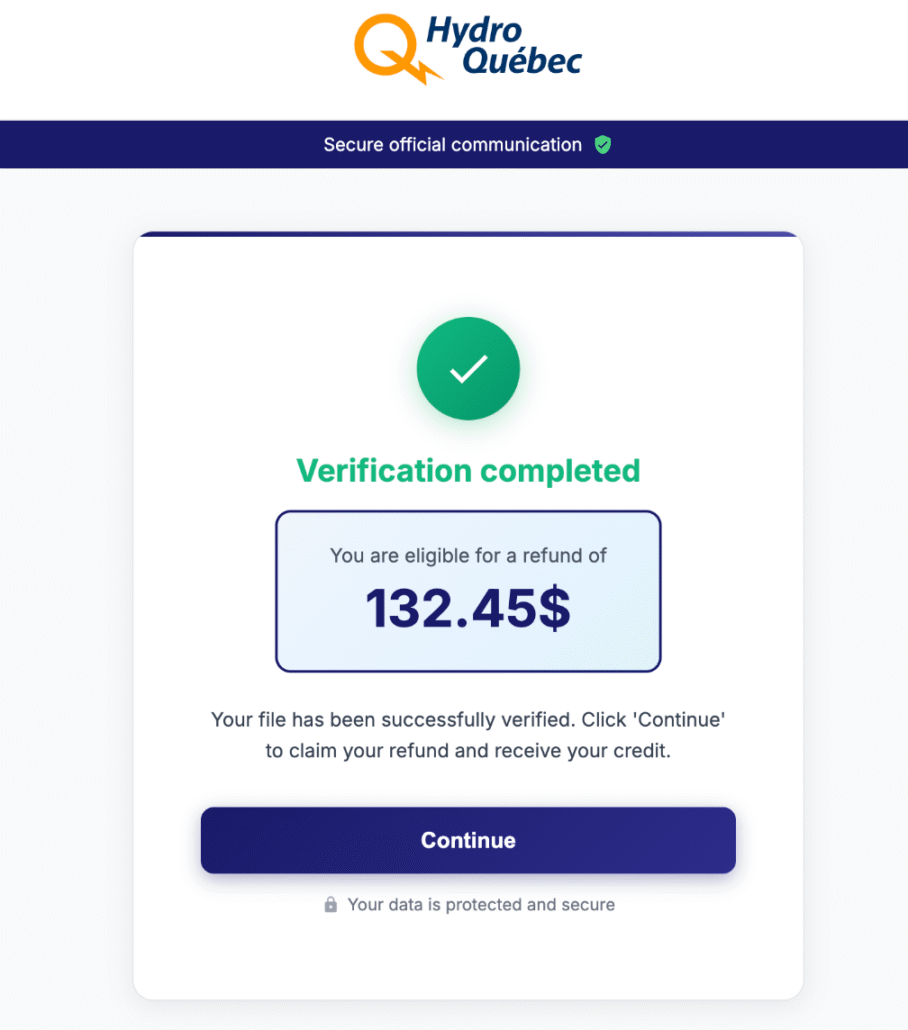Click "Your data is protected and secure" text
The height and width of the screenshot is (1030, 908).
[x=480, y=905]
